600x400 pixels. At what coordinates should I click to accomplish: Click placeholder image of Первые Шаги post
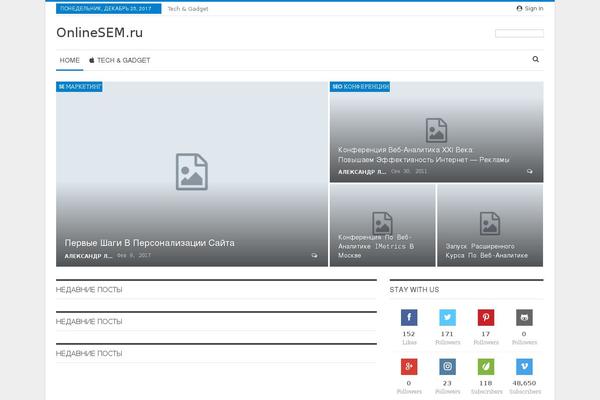tap(192, 172)
